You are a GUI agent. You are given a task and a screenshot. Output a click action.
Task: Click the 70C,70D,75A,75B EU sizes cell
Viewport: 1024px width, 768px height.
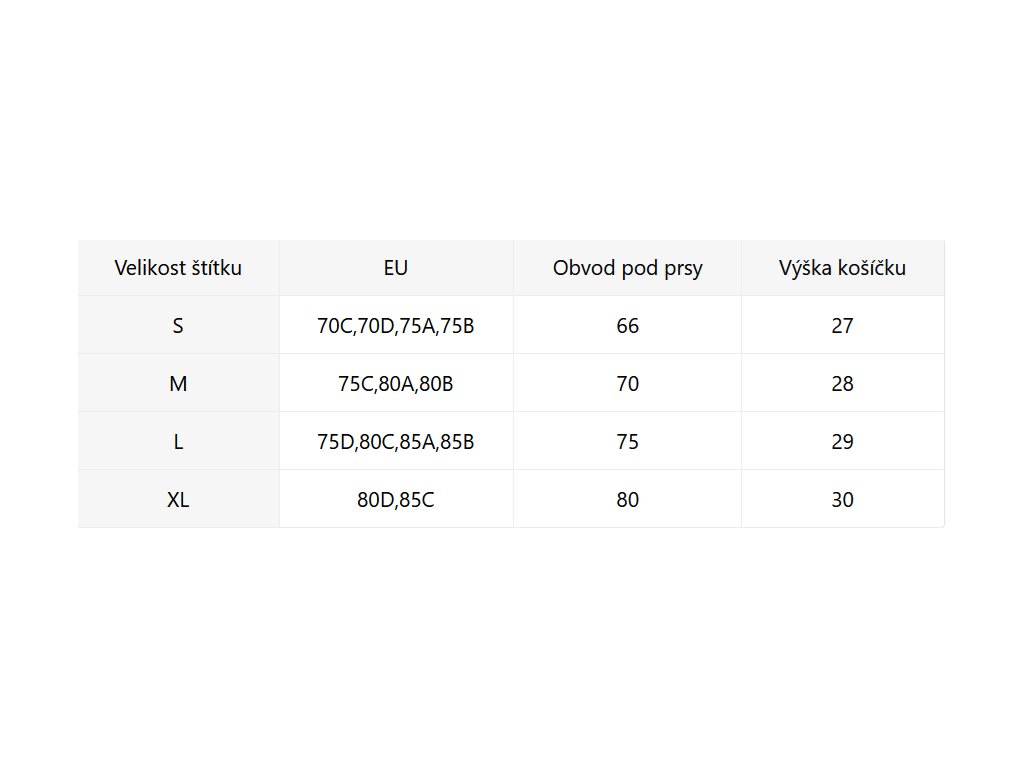(396, 326)
